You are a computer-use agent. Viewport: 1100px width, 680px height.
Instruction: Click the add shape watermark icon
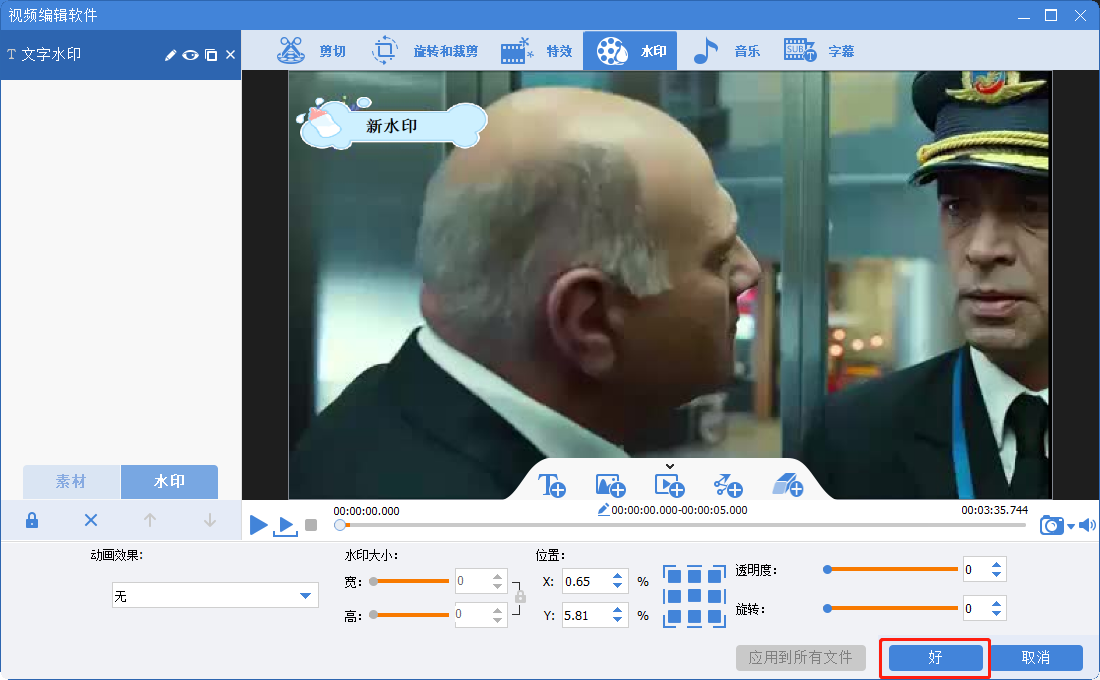(x=728, y=486)
